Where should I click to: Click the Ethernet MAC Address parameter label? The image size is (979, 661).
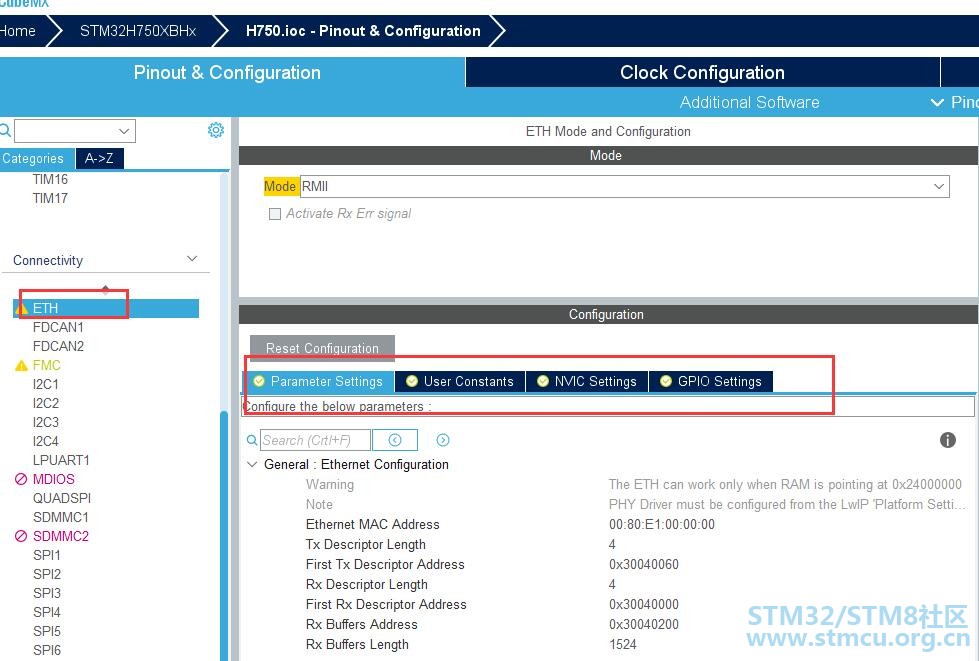coord(373,524)
